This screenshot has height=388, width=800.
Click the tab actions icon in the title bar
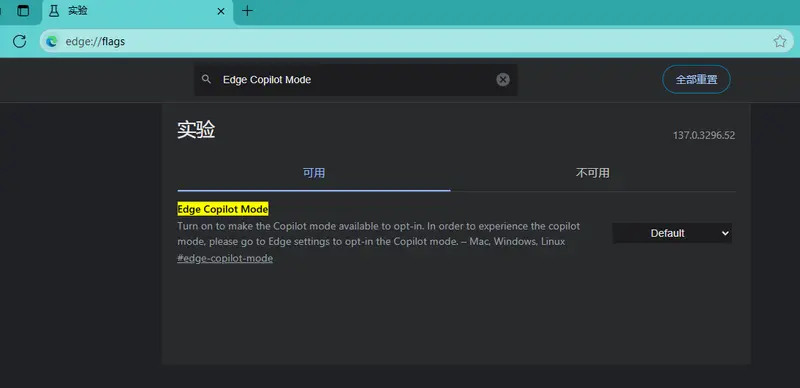point(23,11)
